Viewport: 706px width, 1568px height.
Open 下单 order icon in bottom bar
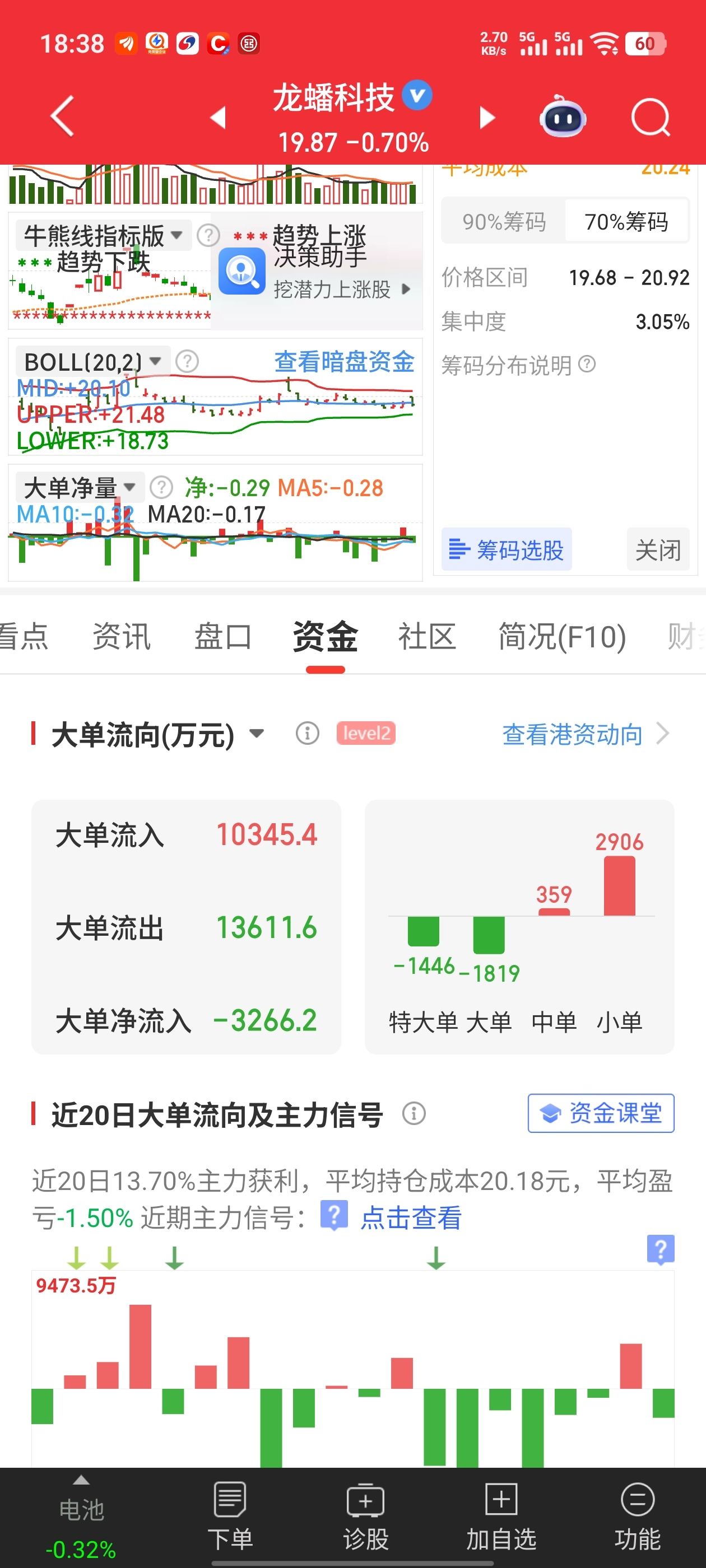pyautogui.click(x=230, y=1499)
